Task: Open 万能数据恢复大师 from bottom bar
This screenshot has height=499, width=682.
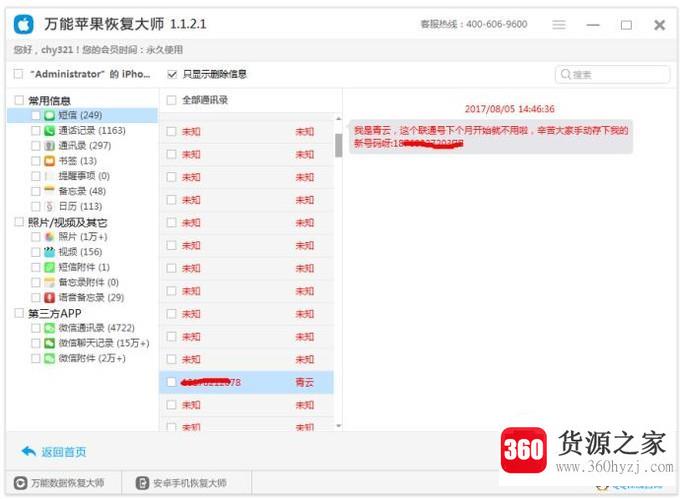Action: 67,483
